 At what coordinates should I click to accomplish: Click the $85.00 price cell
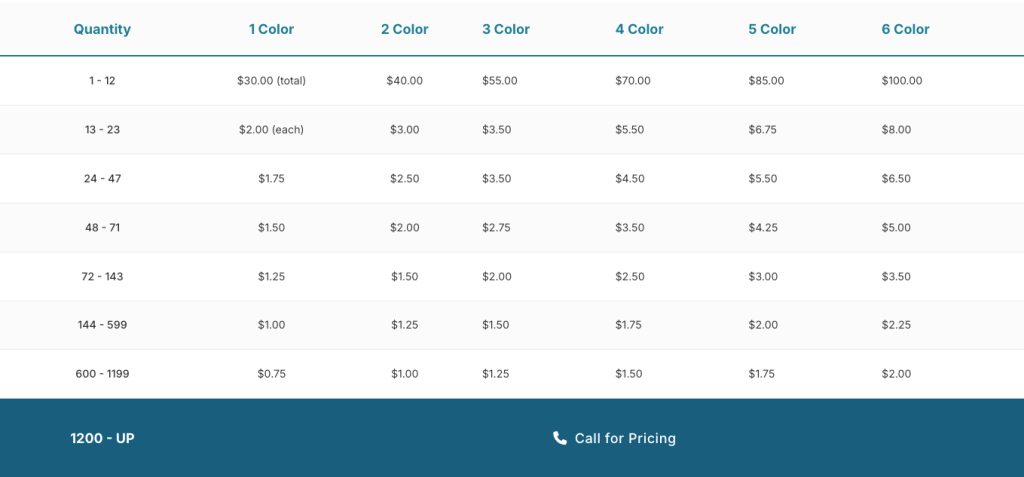click(766, 81)
